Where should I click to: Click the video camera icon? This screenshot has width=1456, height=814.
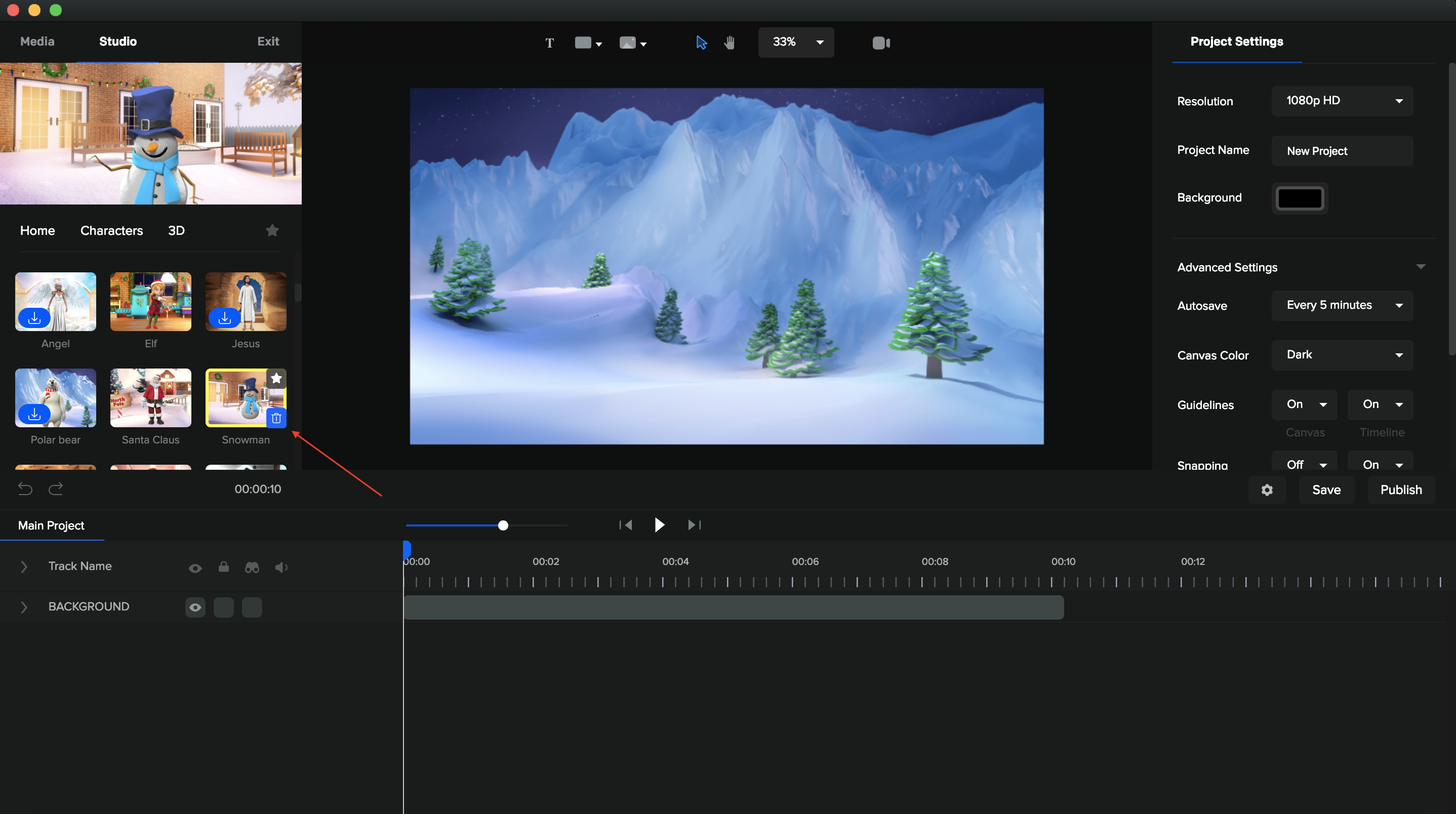pyautogui.click(x=880, y=43)
